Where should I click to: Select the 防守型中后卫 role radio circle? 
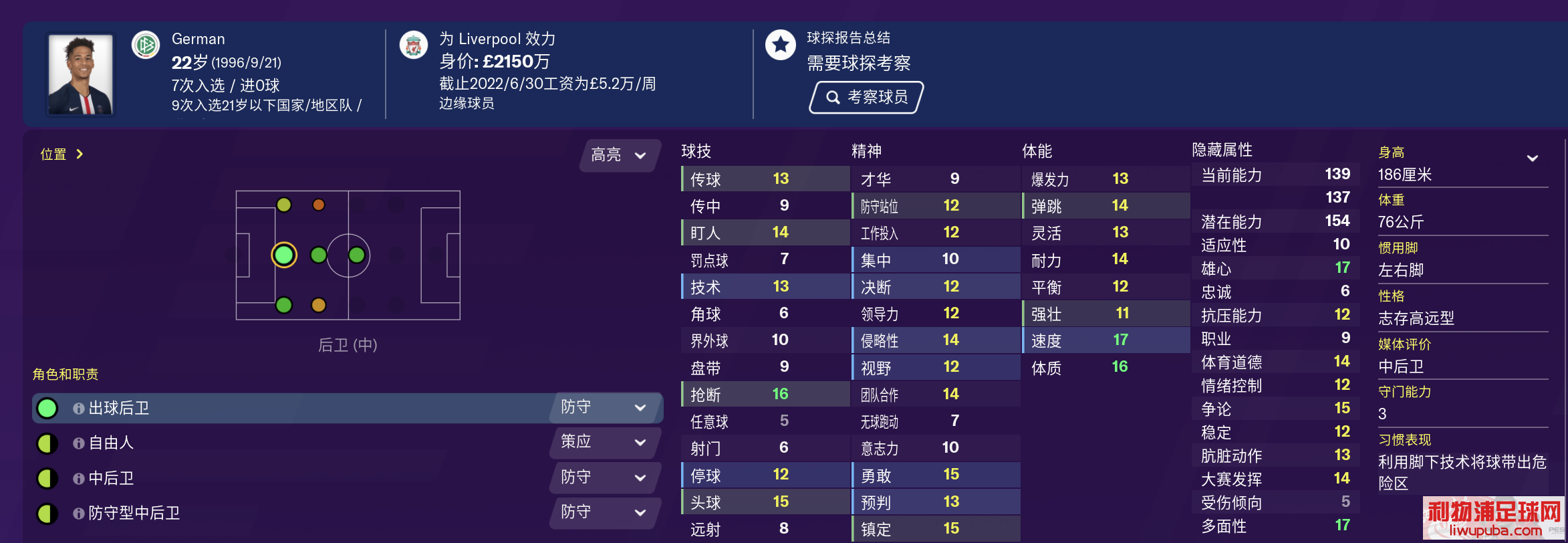[x=47, y=513]
